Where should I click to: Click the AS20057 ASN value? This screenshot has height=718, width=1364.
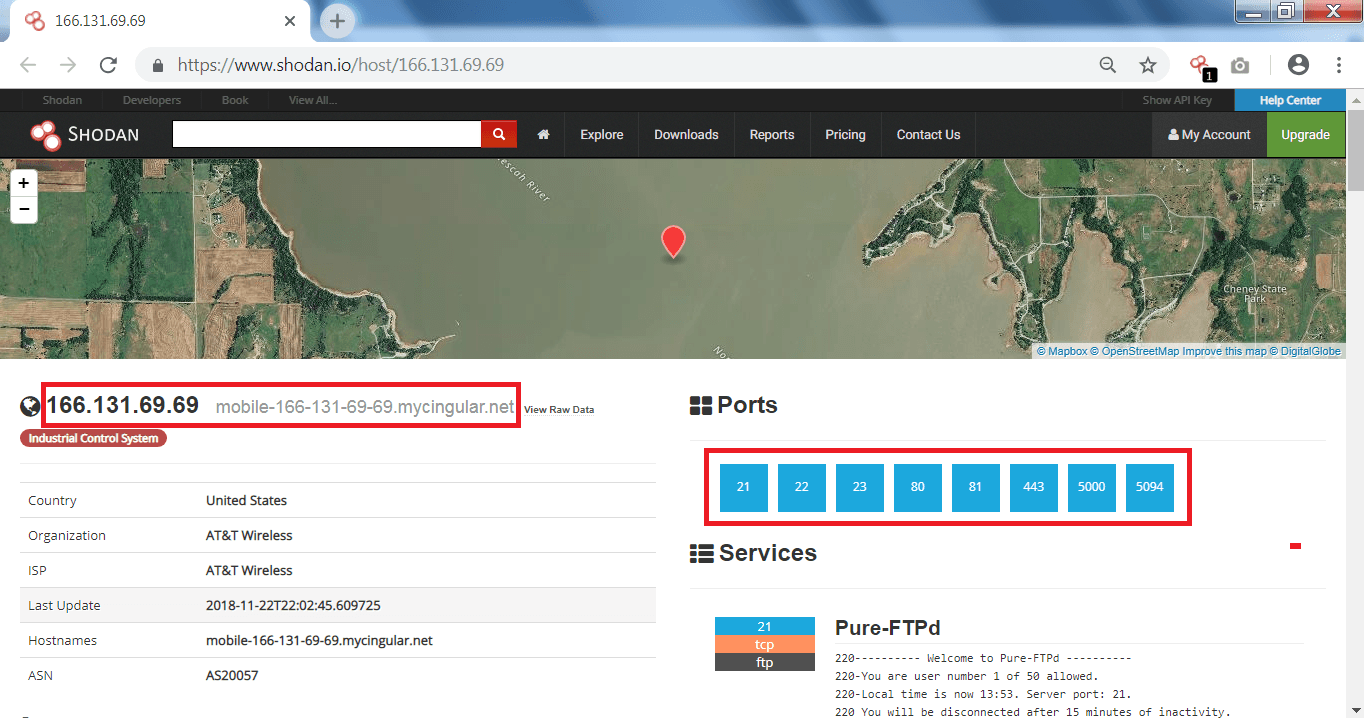[232, 675]
